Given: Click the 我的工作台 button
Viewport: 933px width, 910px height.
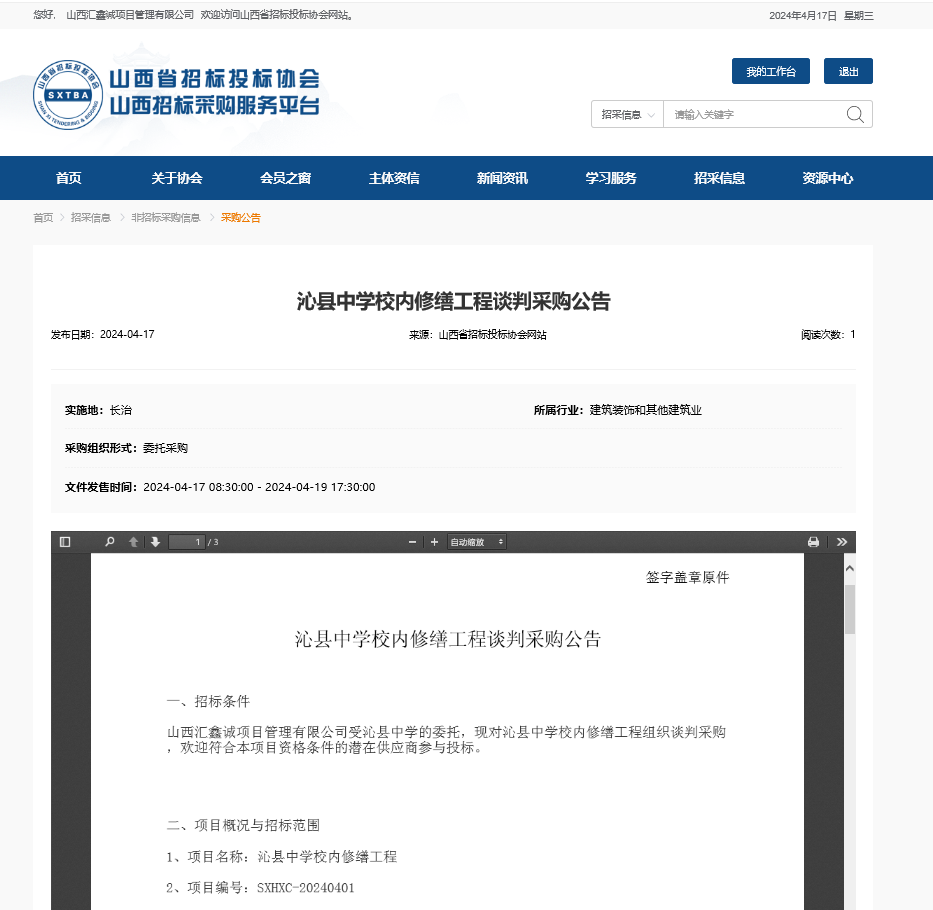Looking at the screenshot, I should coord(771,72).
